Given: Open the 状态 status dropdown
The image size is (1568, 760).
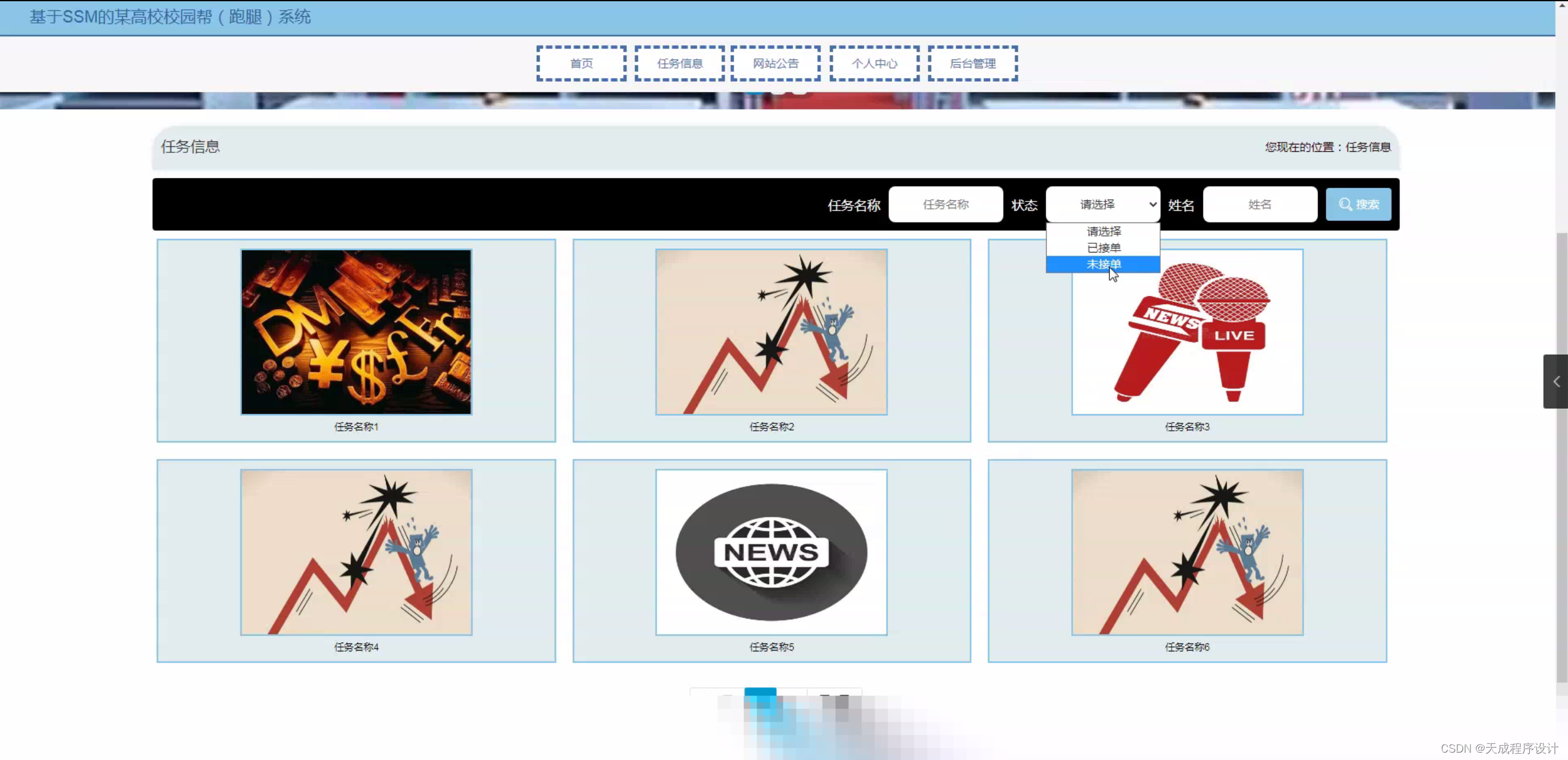Looking at the screenshot, I should 1102,205.
